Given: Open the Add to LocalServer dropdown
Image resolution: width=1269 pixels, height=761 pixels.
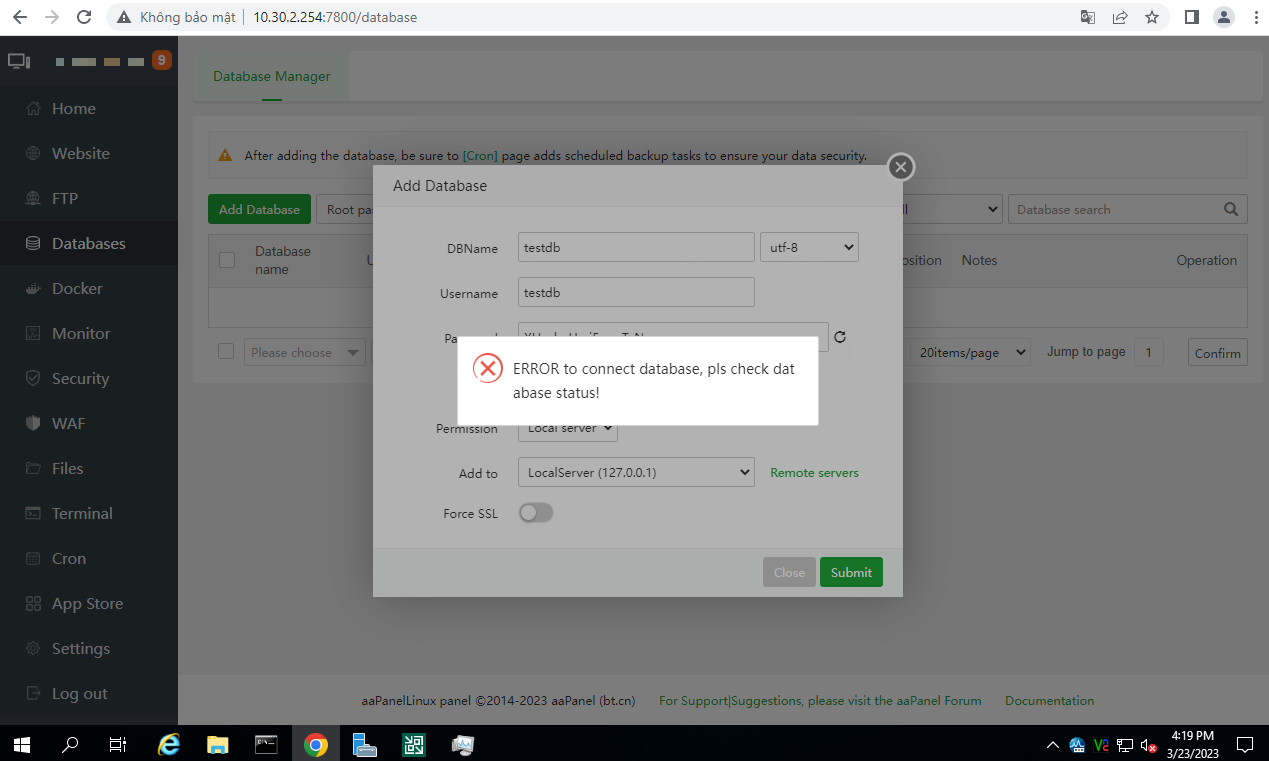Looking at the screenshot, I should click(636, 472).
